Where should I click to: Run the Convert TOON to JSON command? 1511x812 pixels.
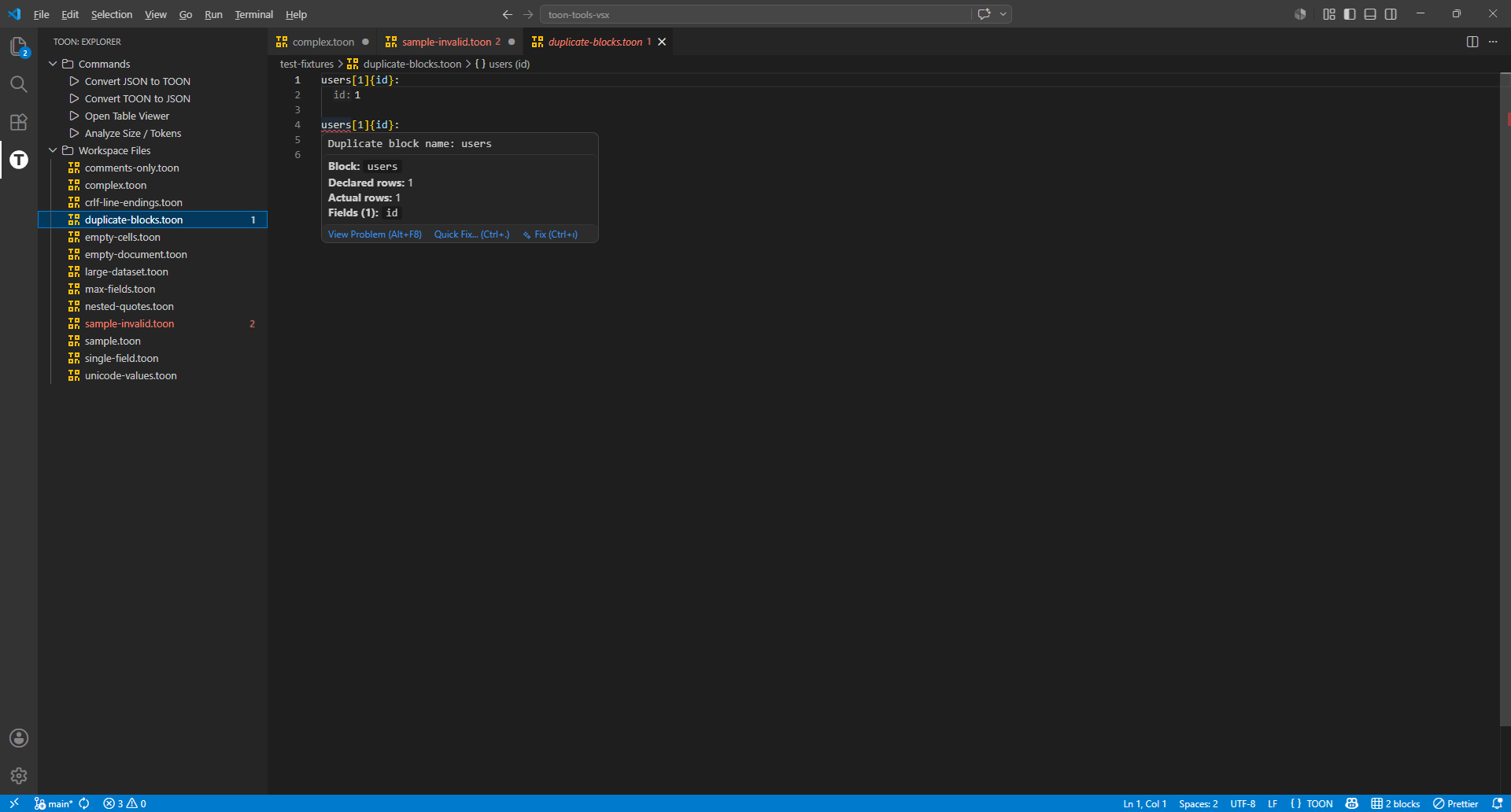(x=138, y=98)
